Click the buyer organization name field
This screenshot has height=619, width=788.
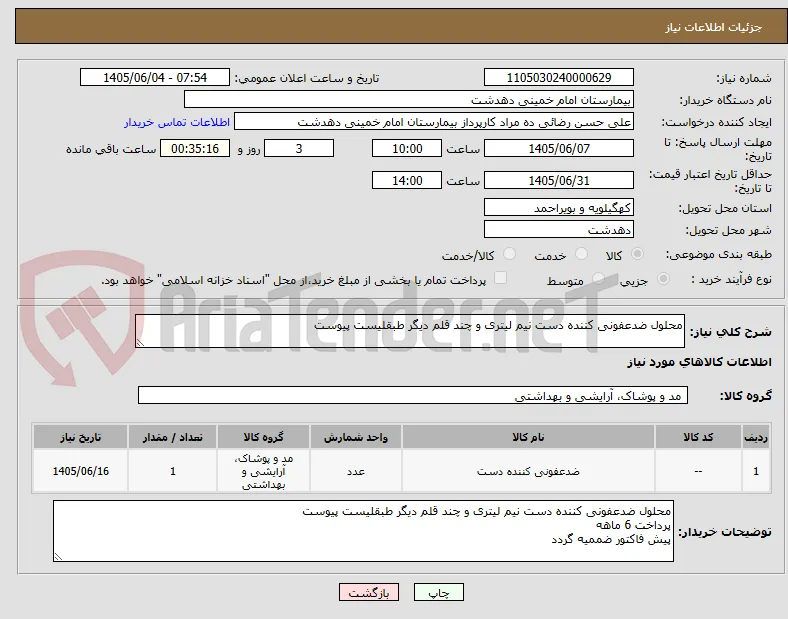click(409, 99)
